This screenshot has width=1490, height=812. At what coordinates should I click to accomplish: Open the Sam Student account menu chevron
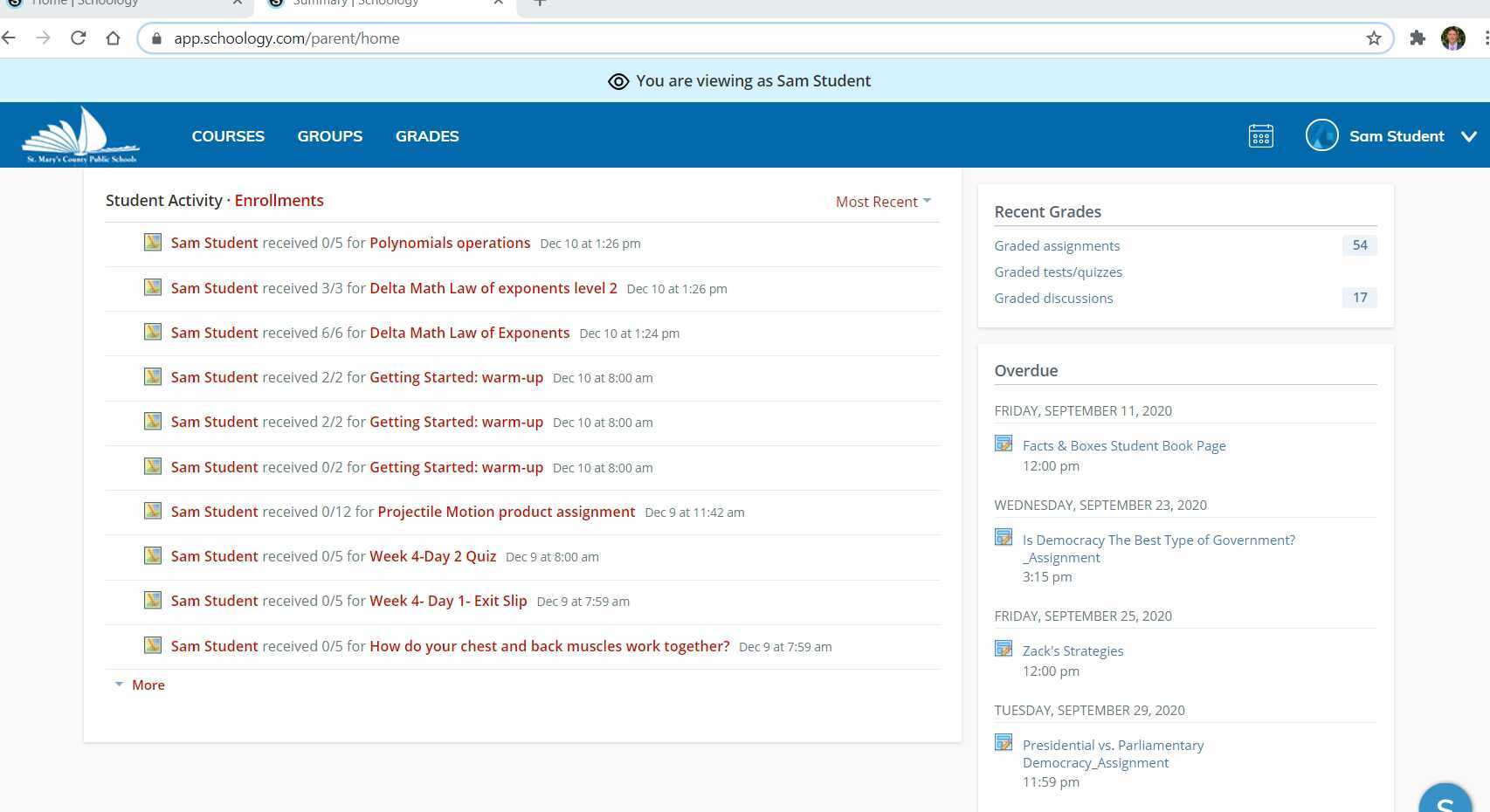coord(1469,136)
